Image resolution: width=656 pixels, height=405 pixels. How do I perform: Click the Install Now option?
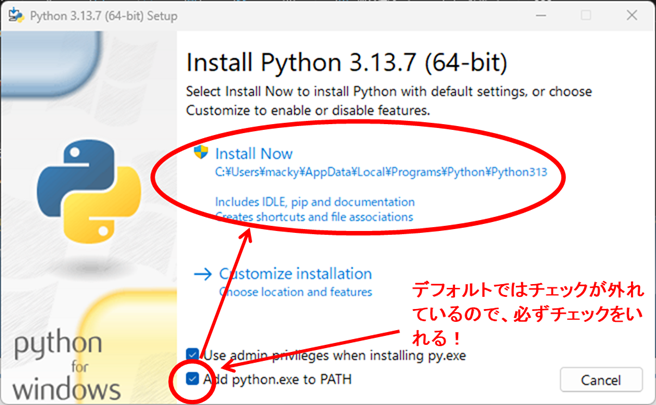254,154
